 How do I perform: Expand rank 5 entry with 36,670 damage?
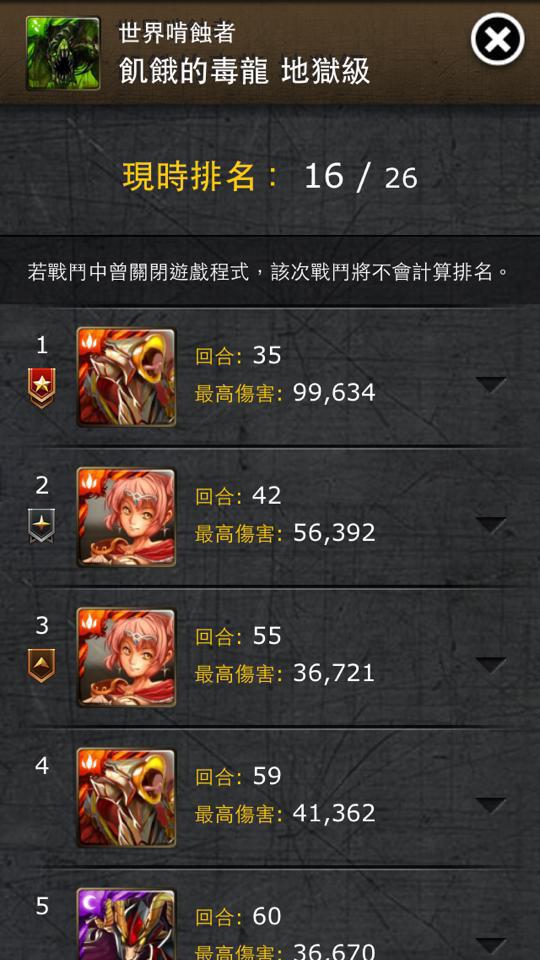coord(491,946)
